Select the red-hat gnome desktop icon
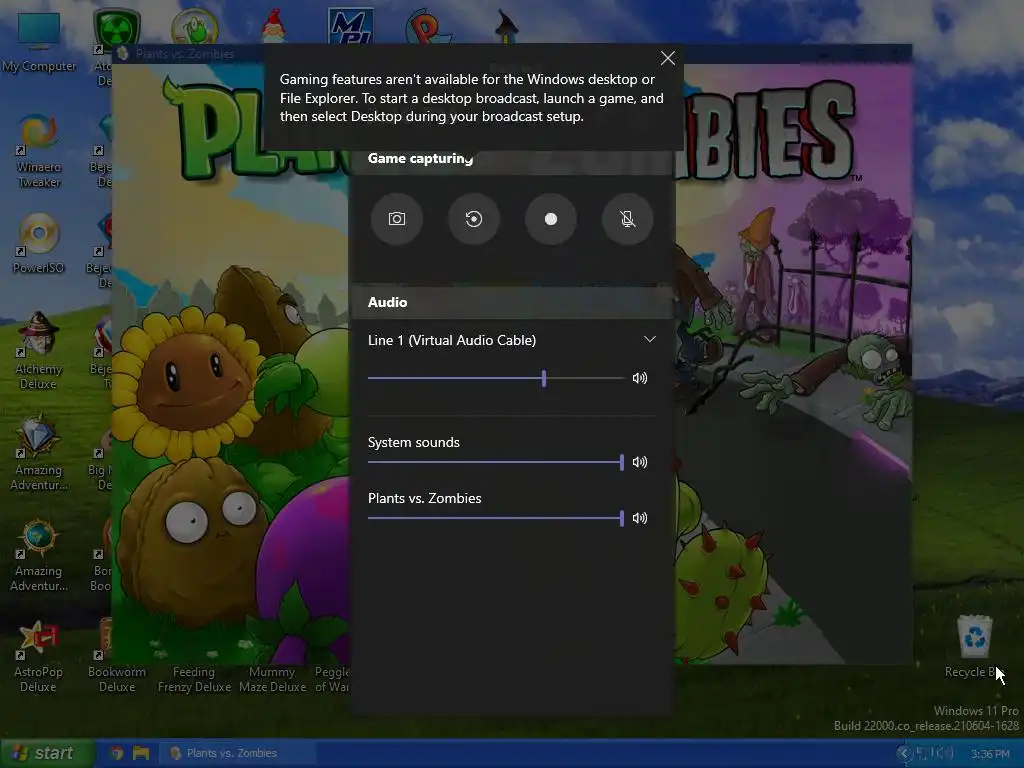 click(x=274, y=26)
